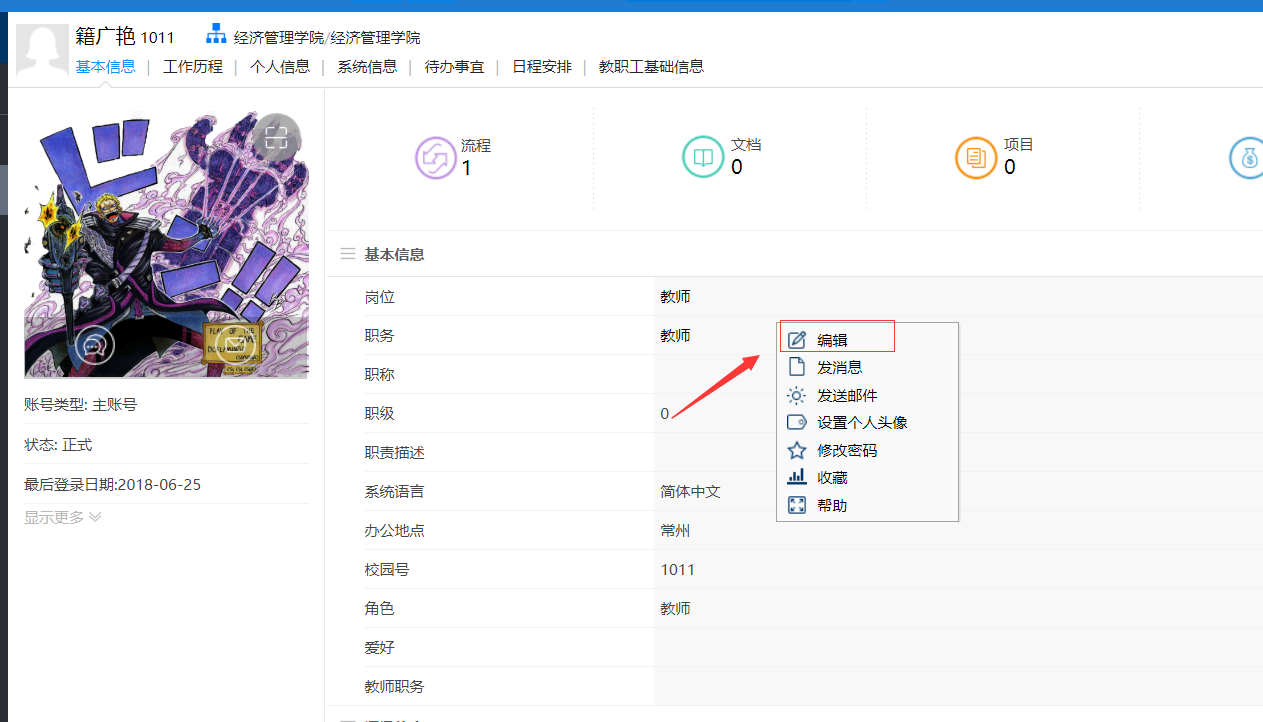Click the envelope icon on profile photo
This screenshot has width=1263, height=722.
[234, 346]
